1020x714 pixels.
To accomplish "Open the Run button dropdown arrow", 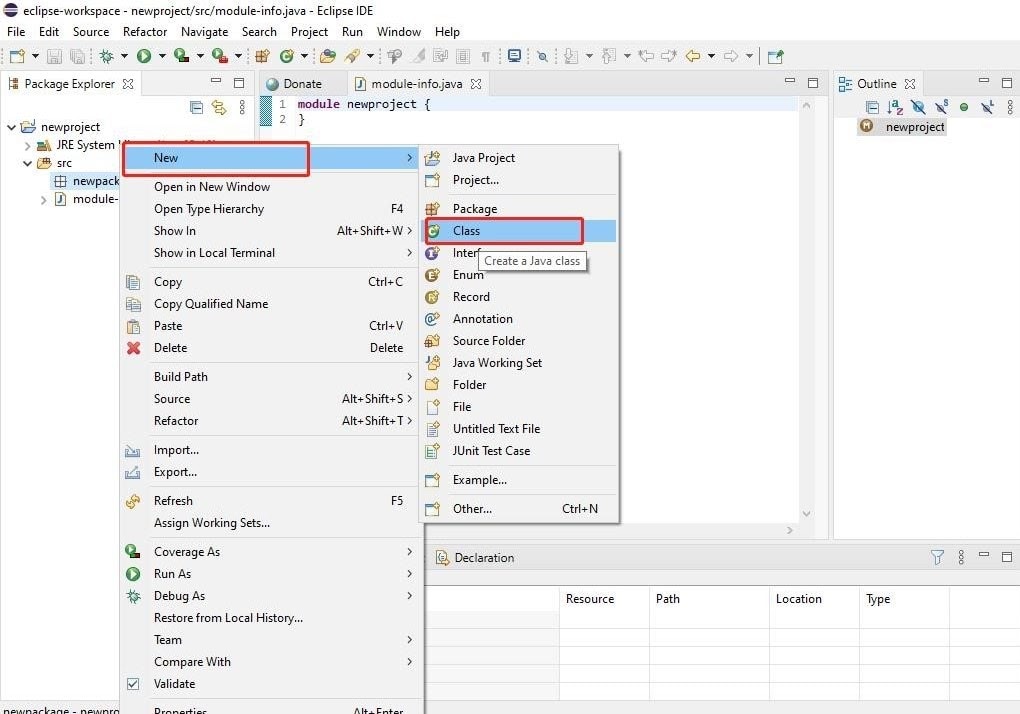I will click(162, 56).
